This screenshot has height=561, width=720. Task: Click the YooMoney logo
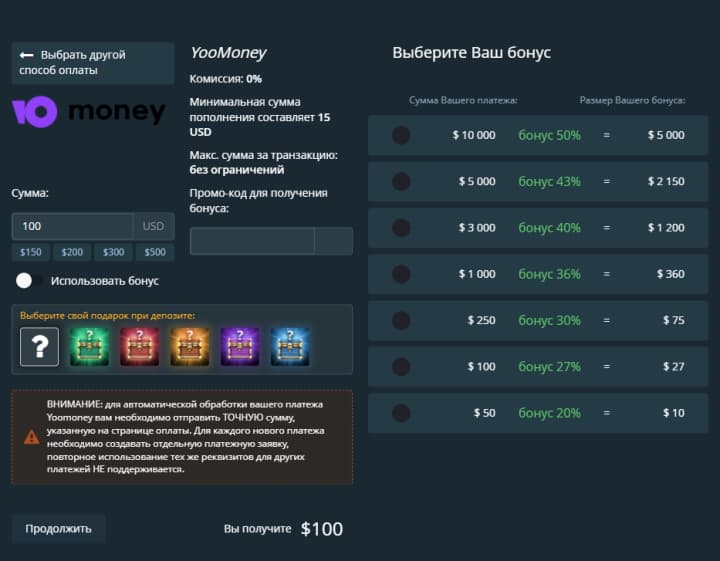[x=88, y=112]
